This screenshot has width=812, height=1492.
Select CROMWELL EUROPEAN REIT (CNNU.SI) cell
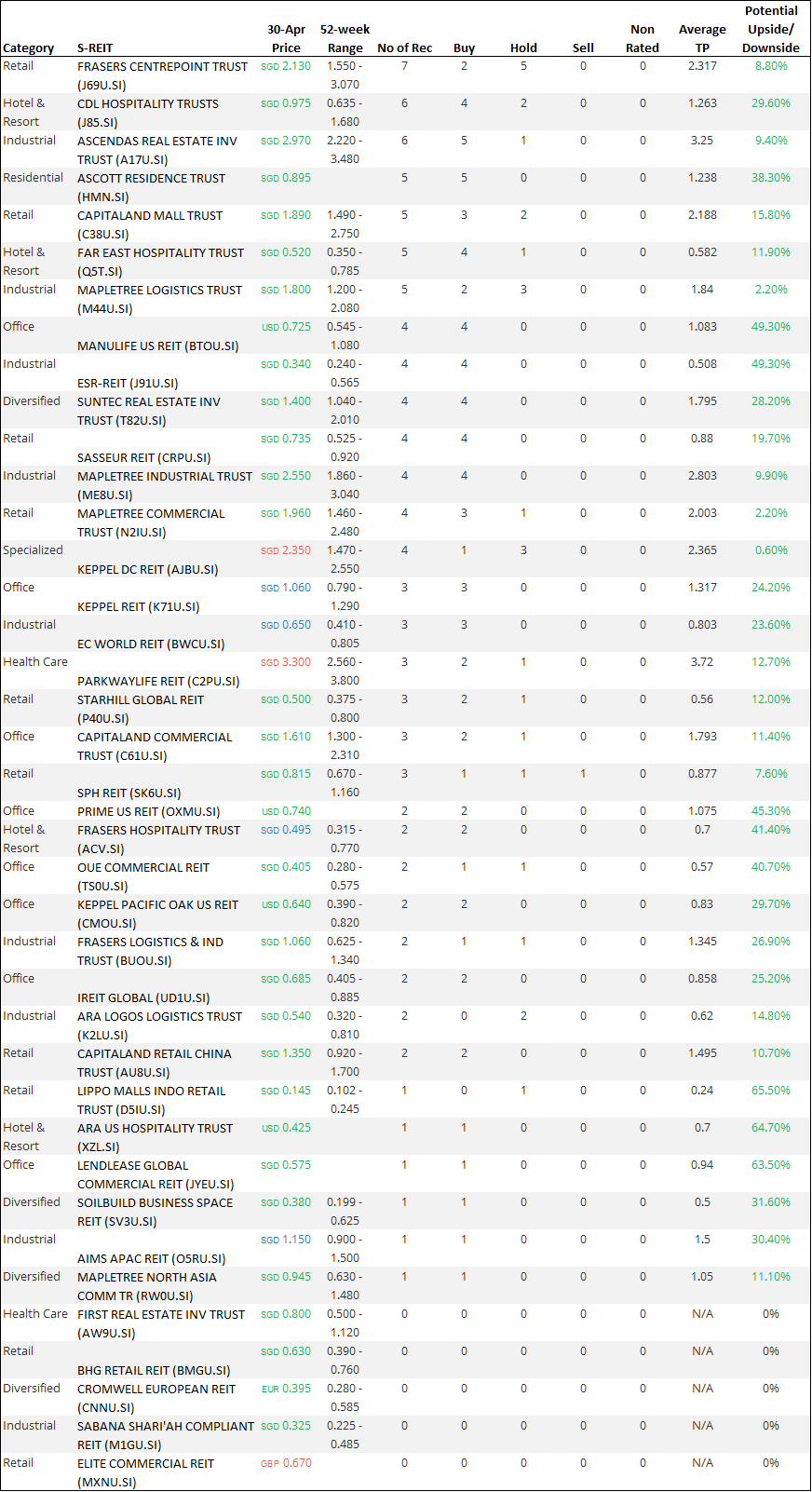[x=156, y=1398]
